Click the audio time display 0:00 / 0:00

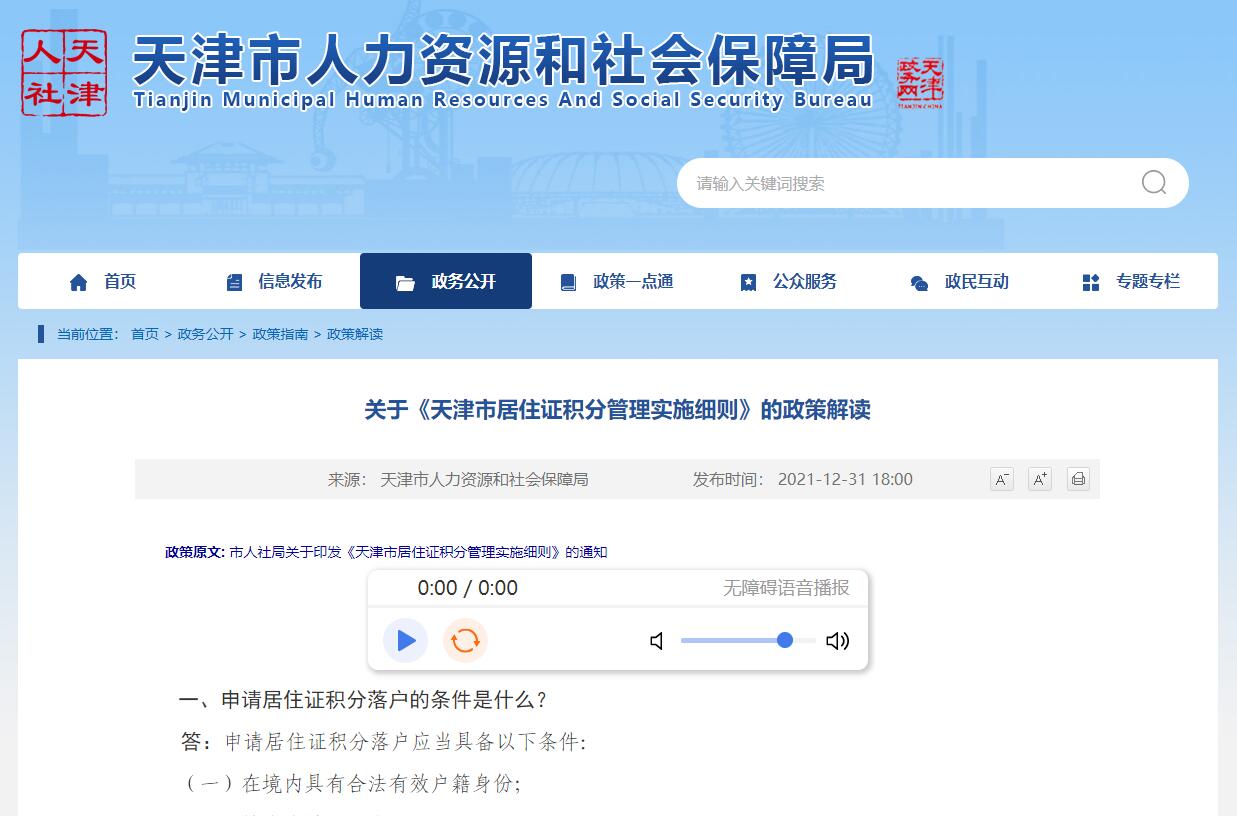click(x=468, y=588)
